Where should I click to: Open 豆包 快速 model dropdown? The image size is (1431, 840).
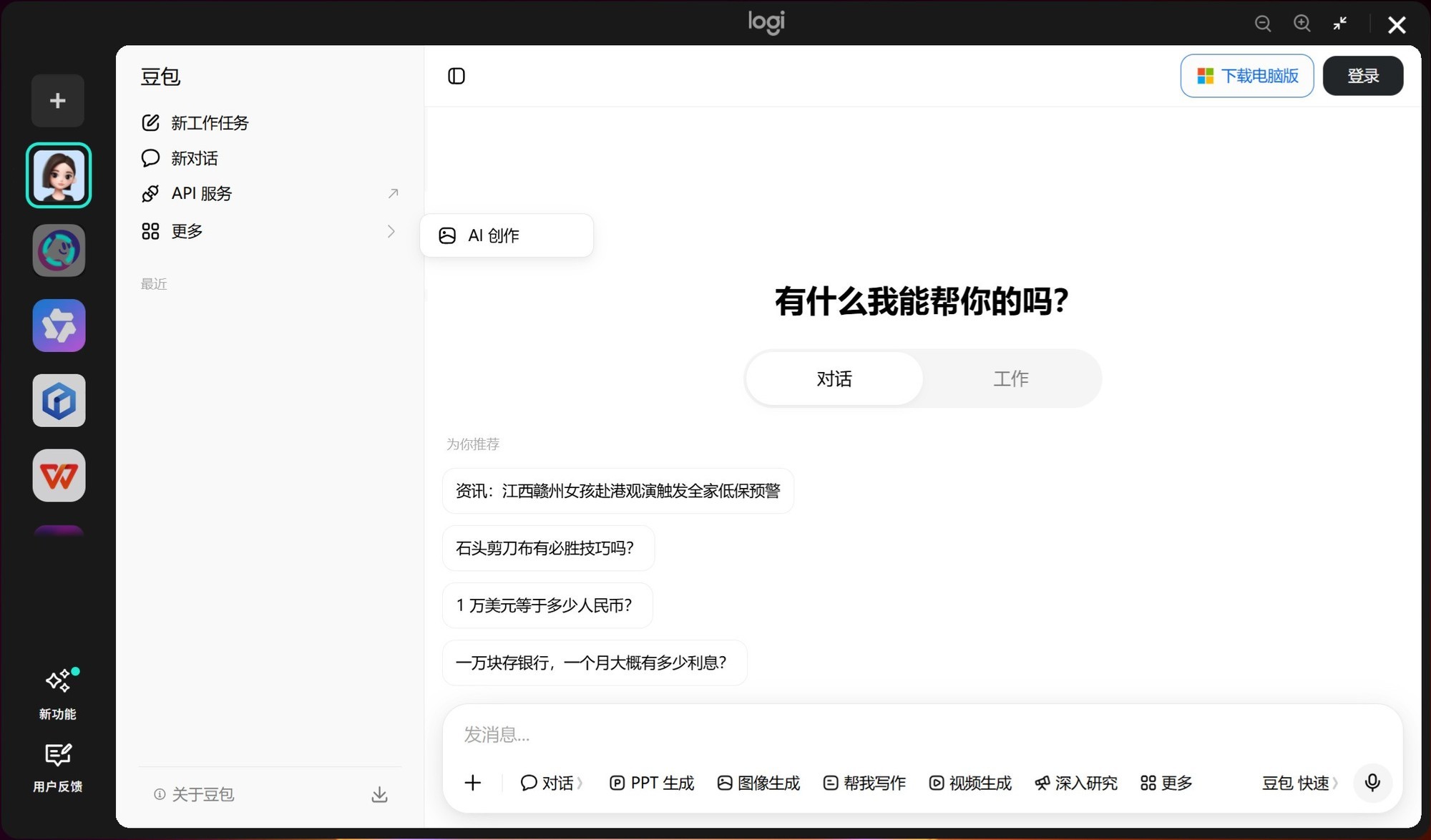(x=1299, y=783)
